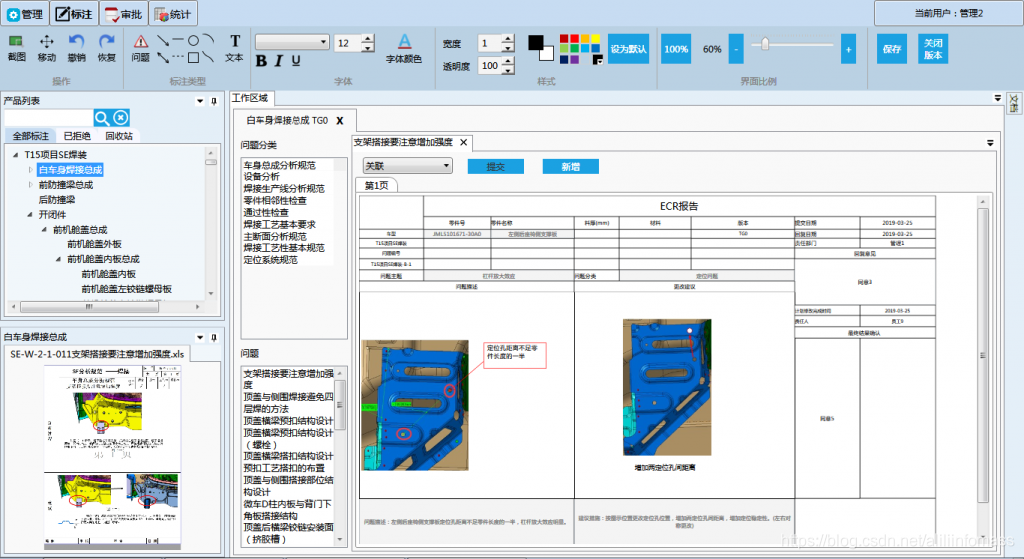Select the lower curve annotation tool

[x=208, y=57]
